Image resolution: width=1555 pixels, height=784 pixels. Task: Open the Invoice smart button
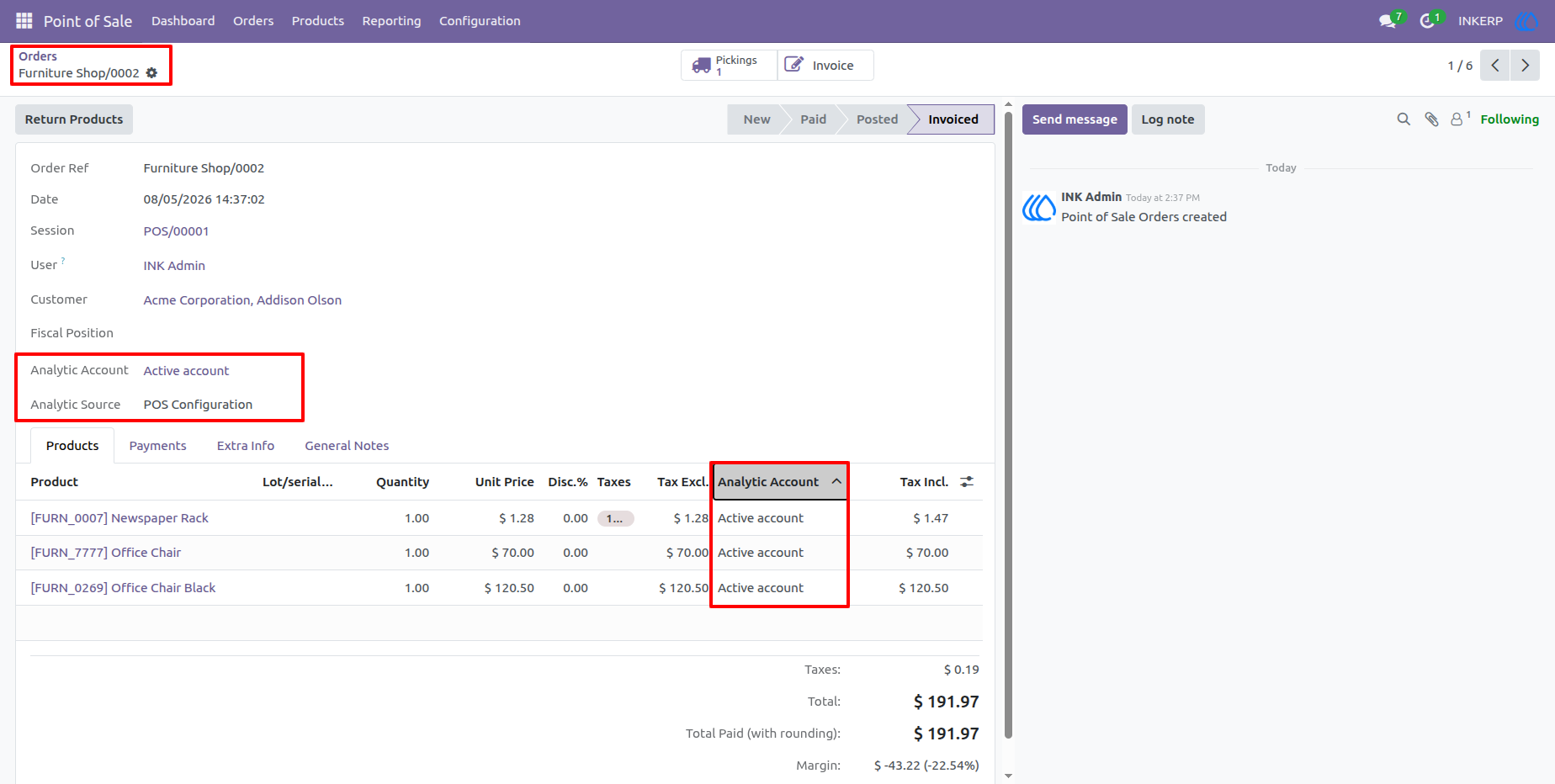pos(825,66)
